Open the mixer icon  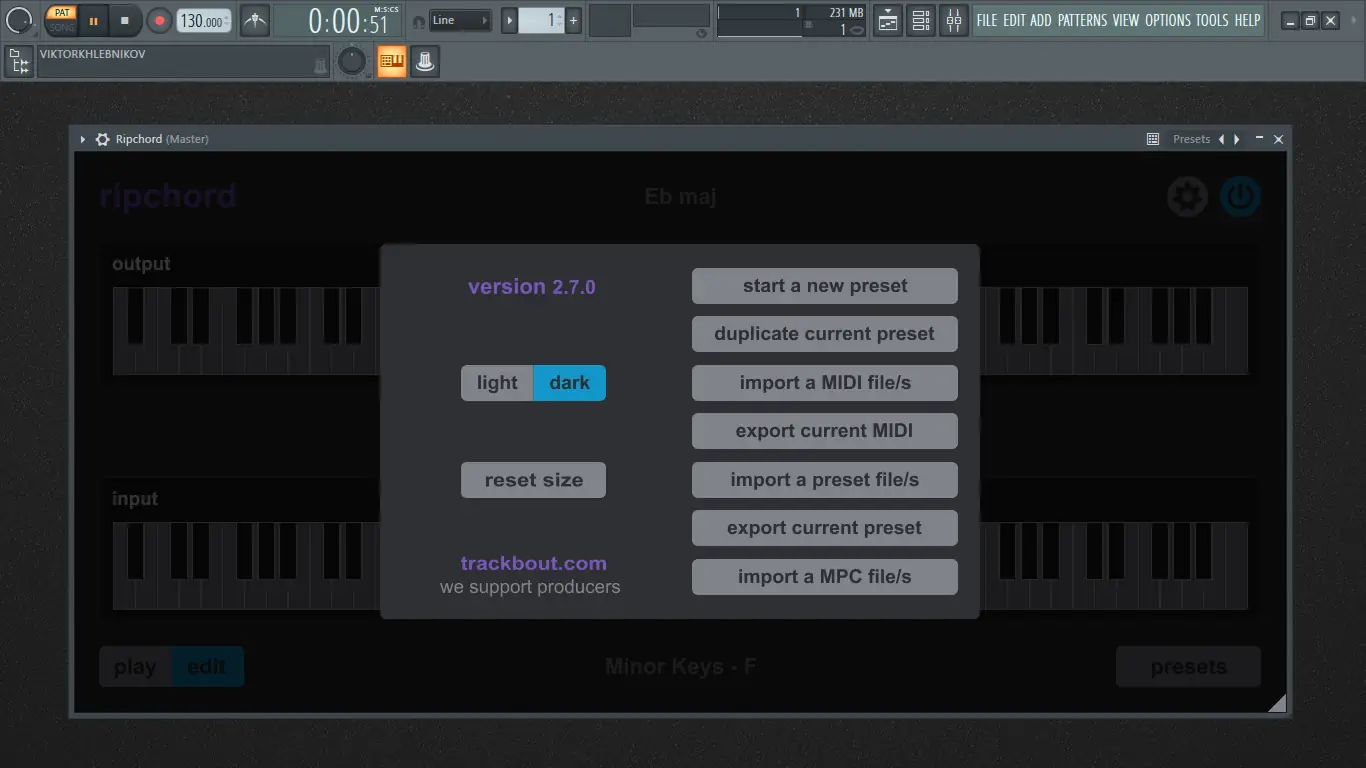click(x=954, y=20)
